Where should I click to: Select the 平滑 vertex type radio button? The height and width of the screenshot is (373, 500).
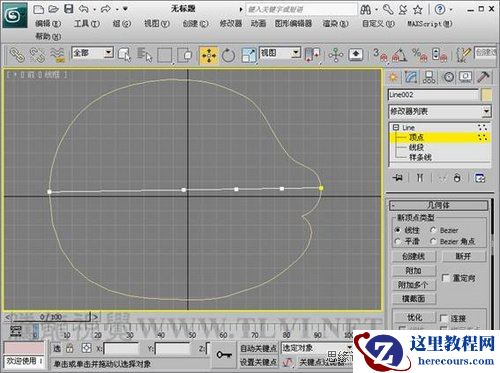click(x=397, y=241)
